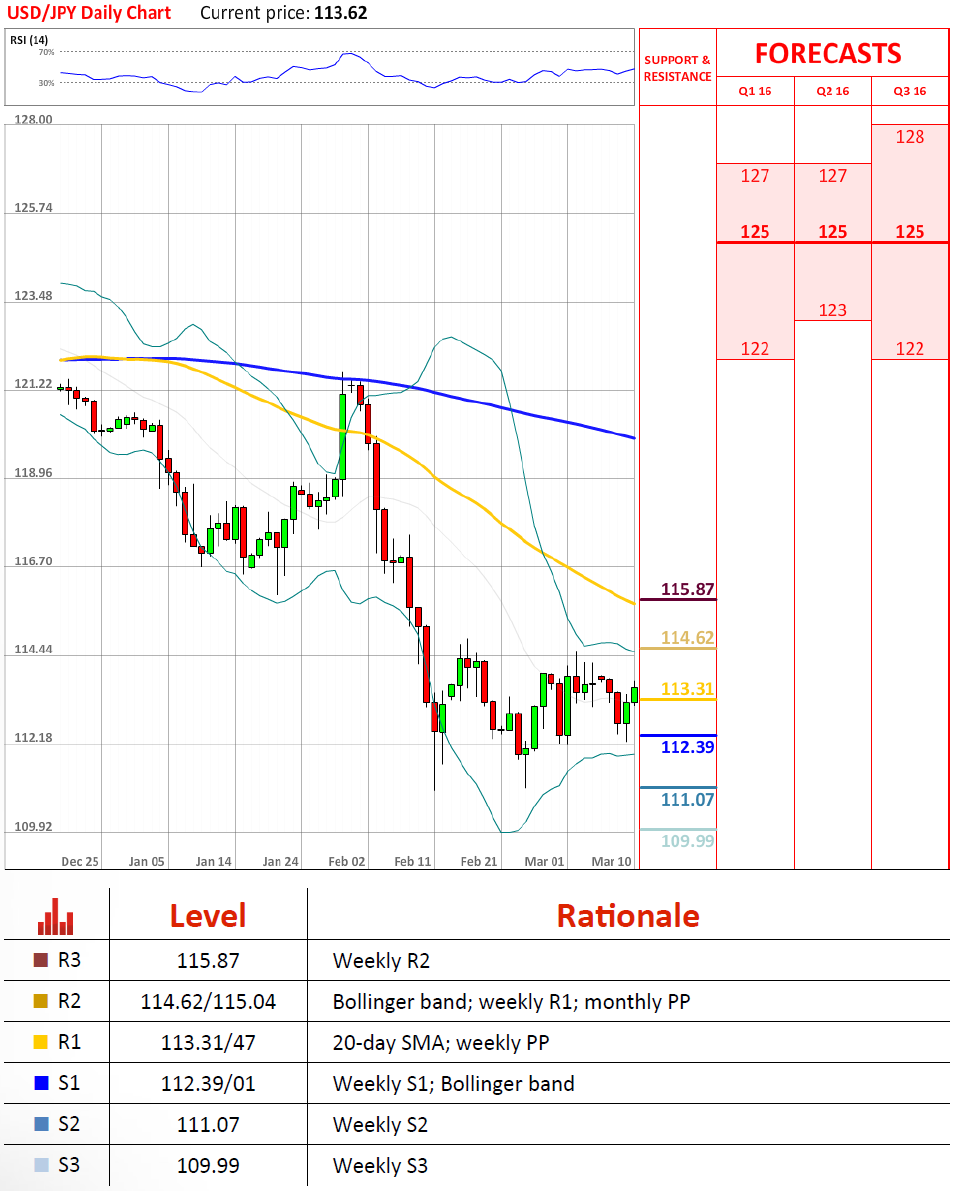Click the 'USD/JPY Daily Chart' title
953x1191 pixels.
coord(89,13)
